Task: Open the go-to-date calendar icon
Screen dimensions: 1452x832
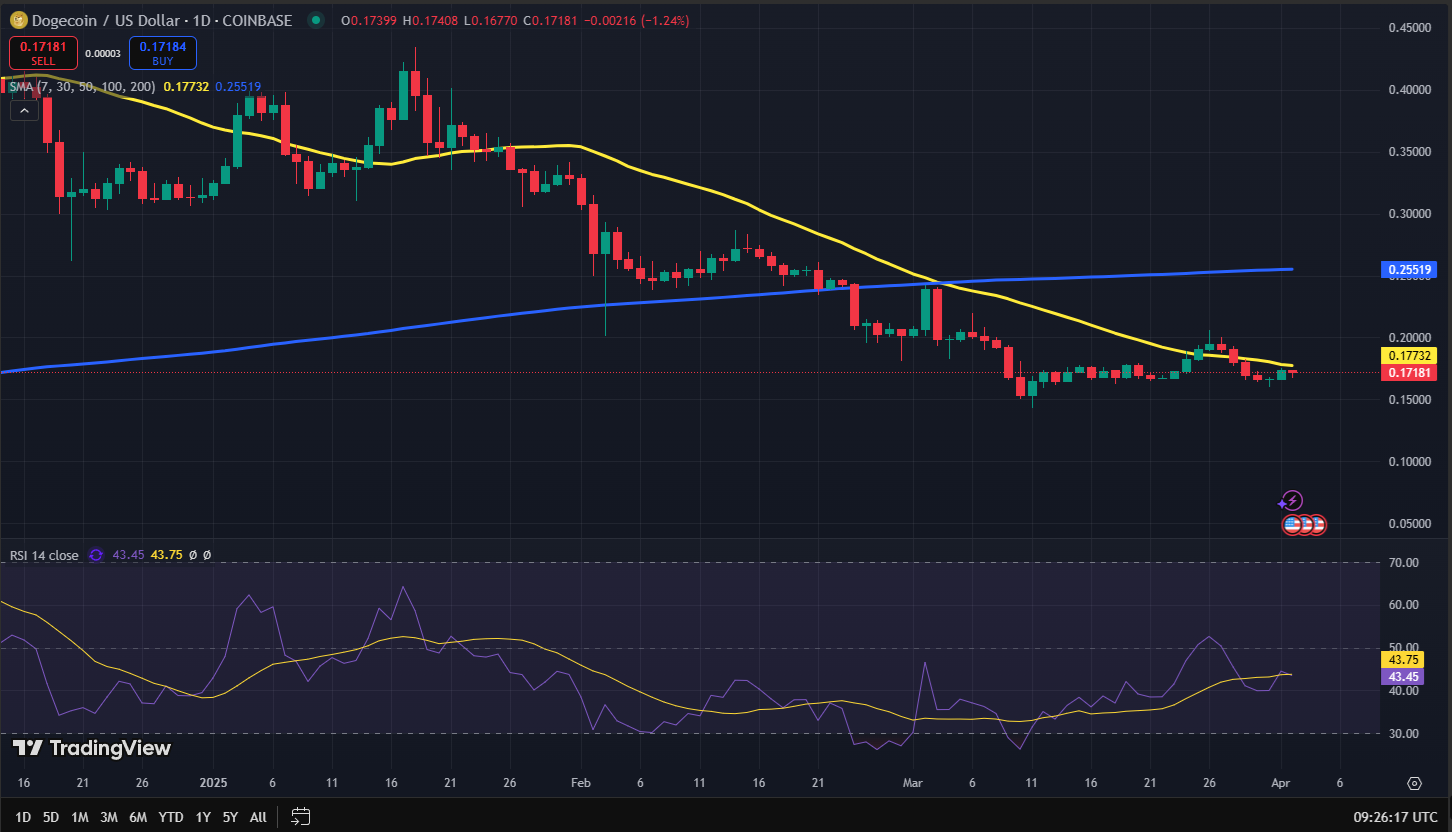Action: click(299, 817)
